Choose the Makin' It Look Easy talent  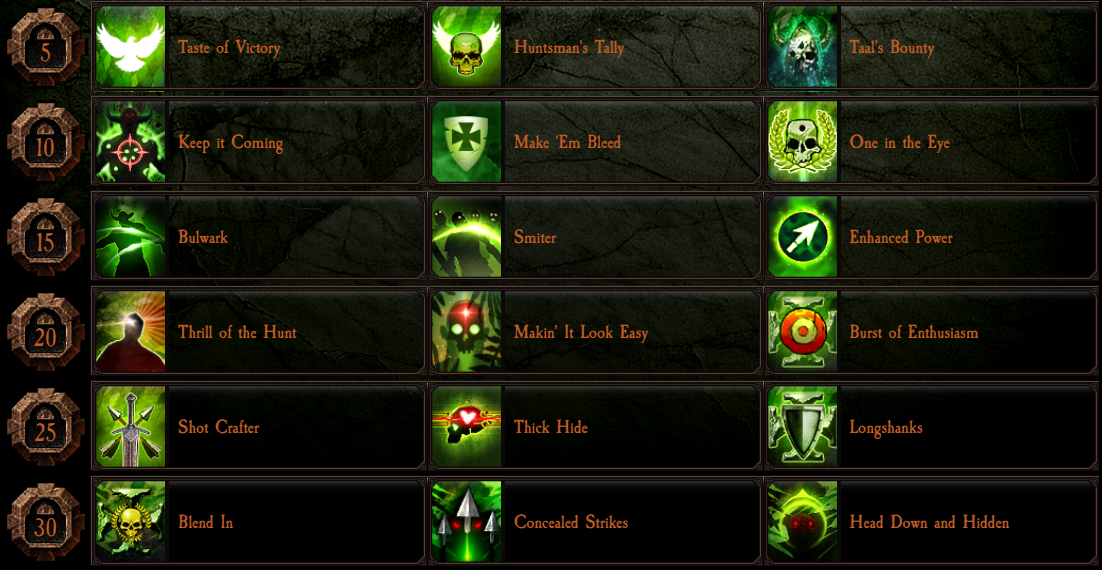coord(595,332)
